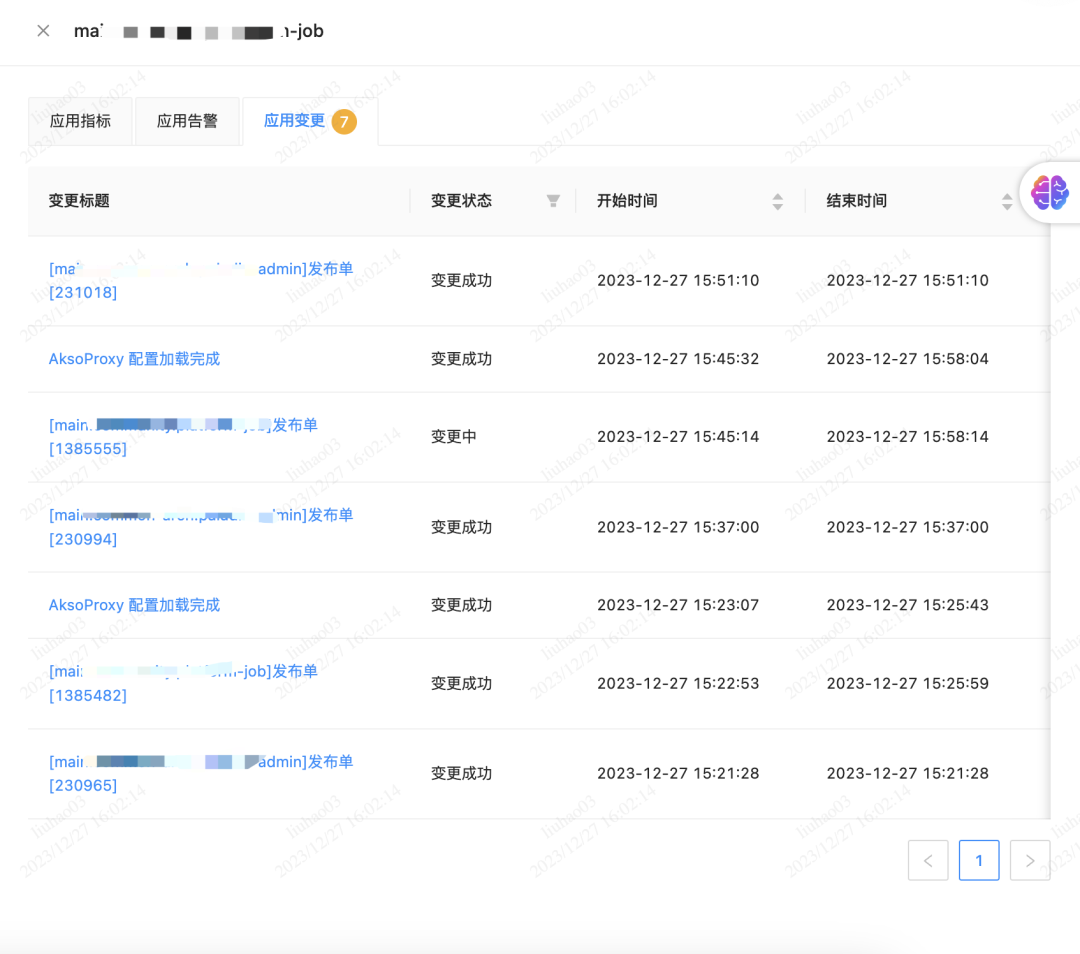Select page 1 in pagination
Viewport: 1080px width, 954px height.
click(x=979, y=860)
